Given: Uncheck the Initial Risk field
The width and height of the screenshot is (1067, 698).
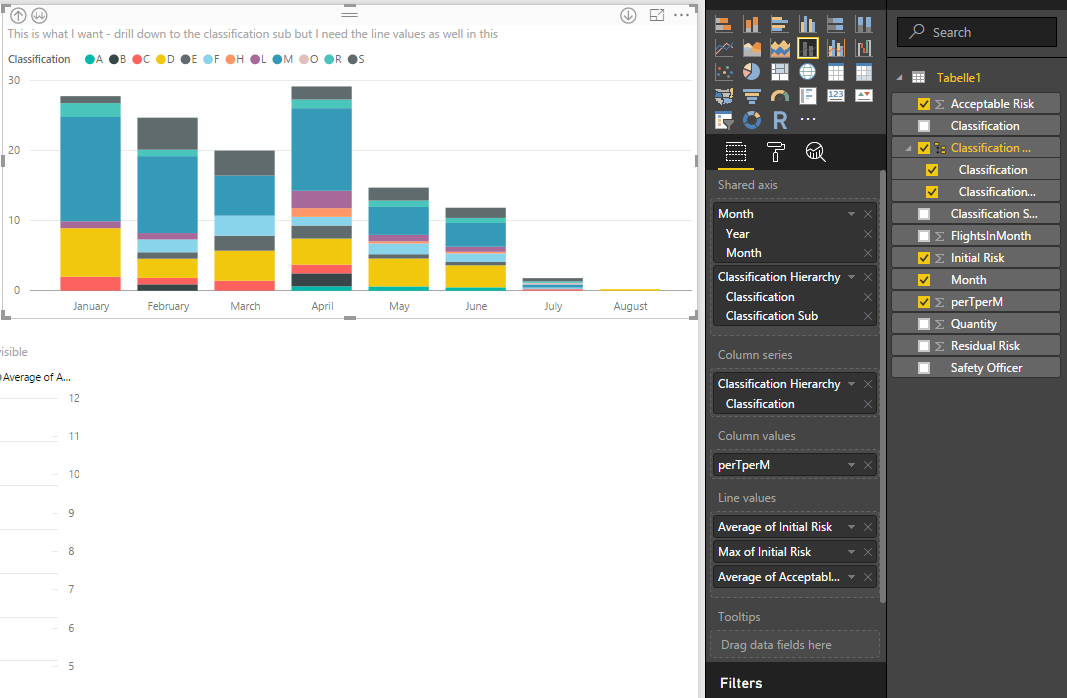Looking at the screenshot, I should coord(923,258).
